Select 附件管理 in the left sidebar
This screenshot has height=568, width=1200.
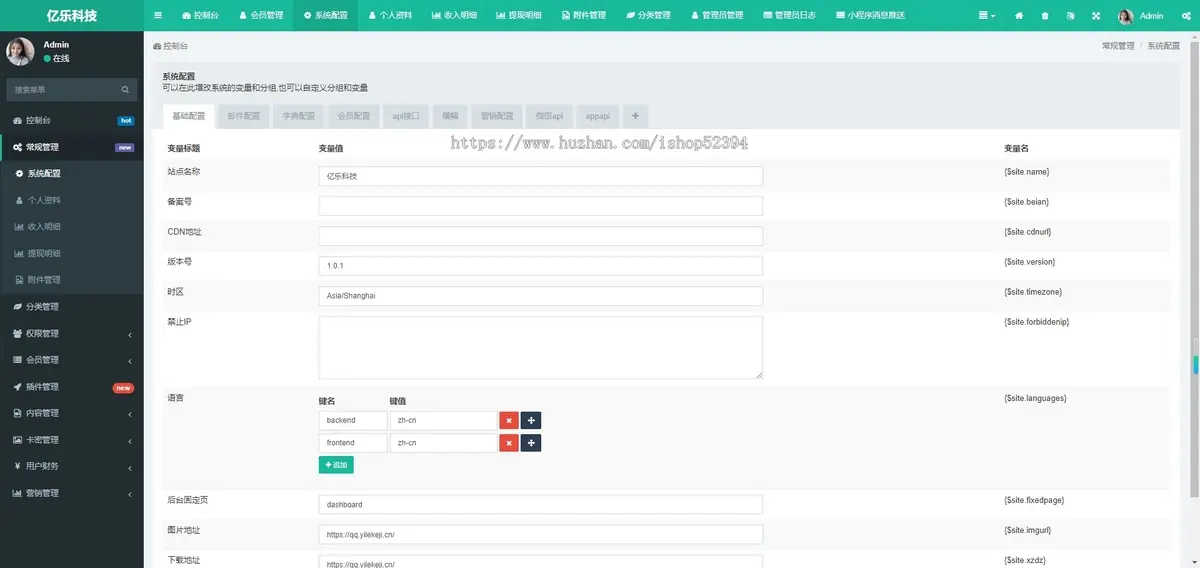click(x=72, y=279)
